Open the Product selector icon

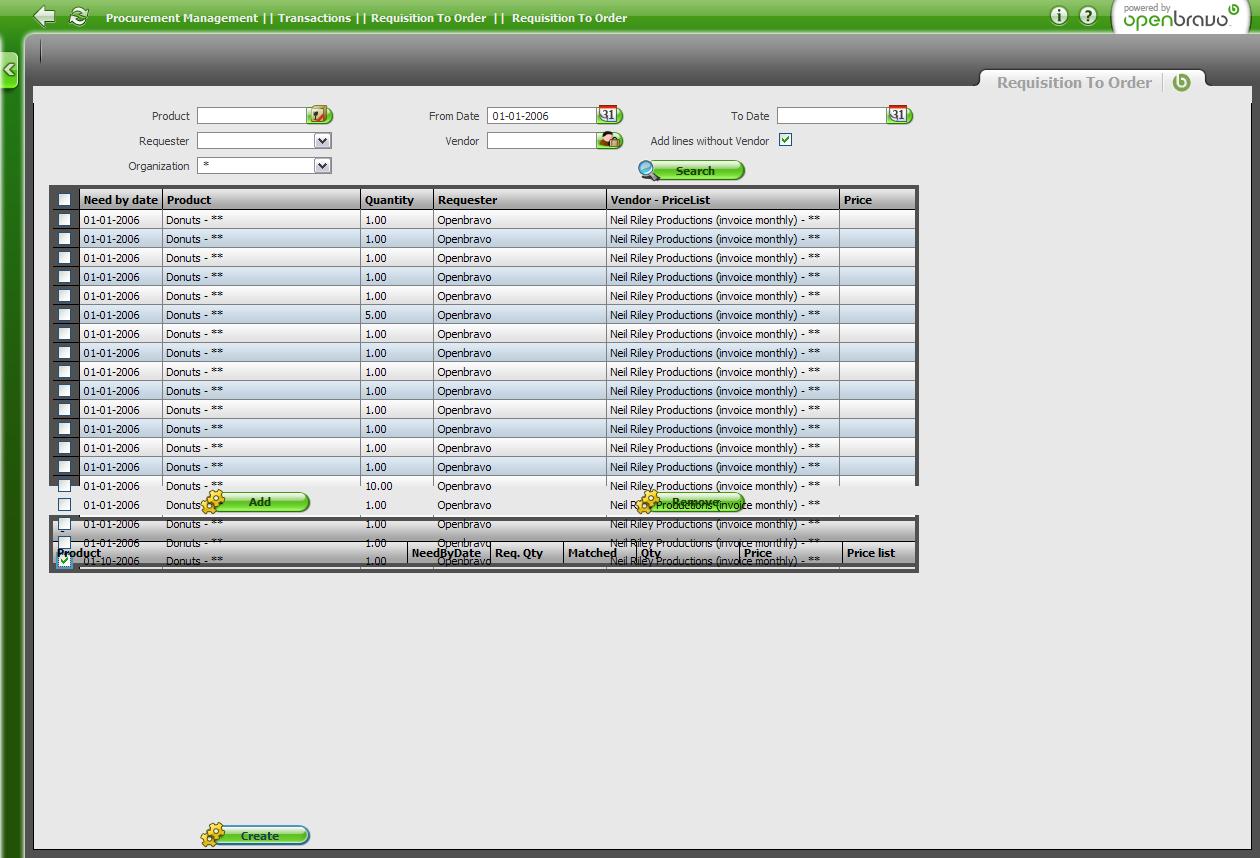click(x=320, y=116)
